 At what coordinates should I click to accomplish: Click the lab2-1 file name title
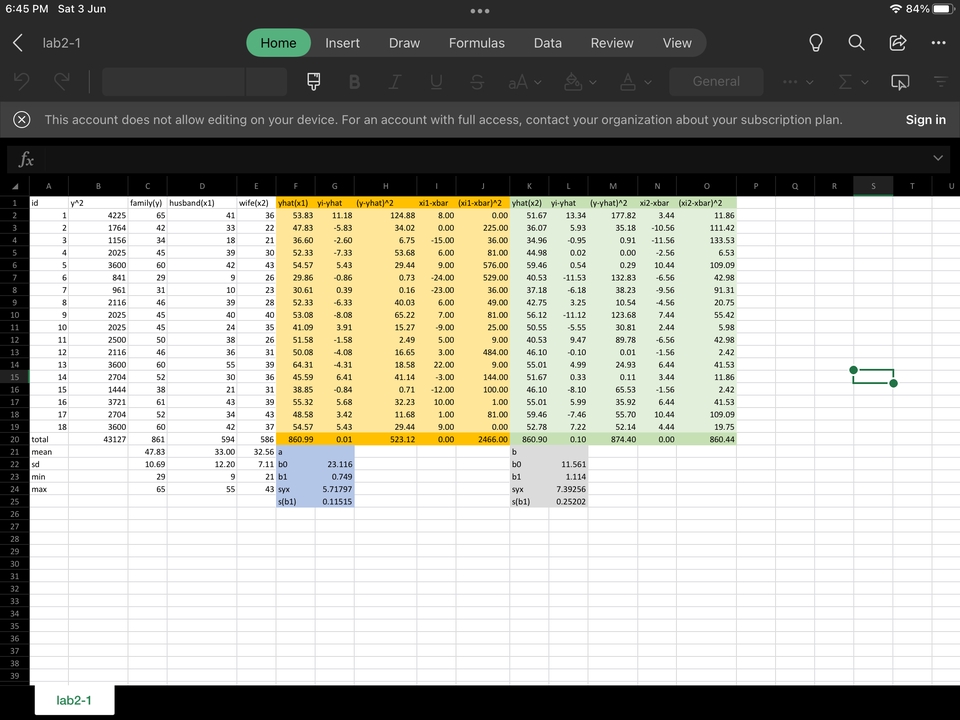tap(61, 43)
